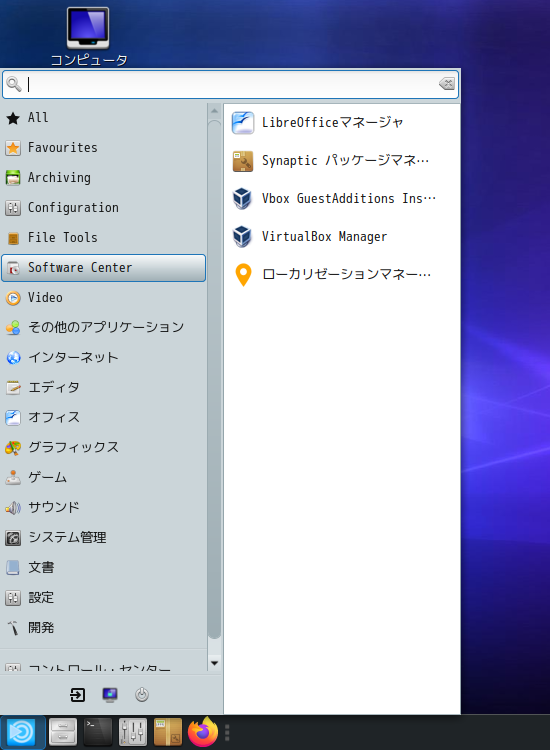Click the LibreOffice manager app icon

(x=243, y=123)
